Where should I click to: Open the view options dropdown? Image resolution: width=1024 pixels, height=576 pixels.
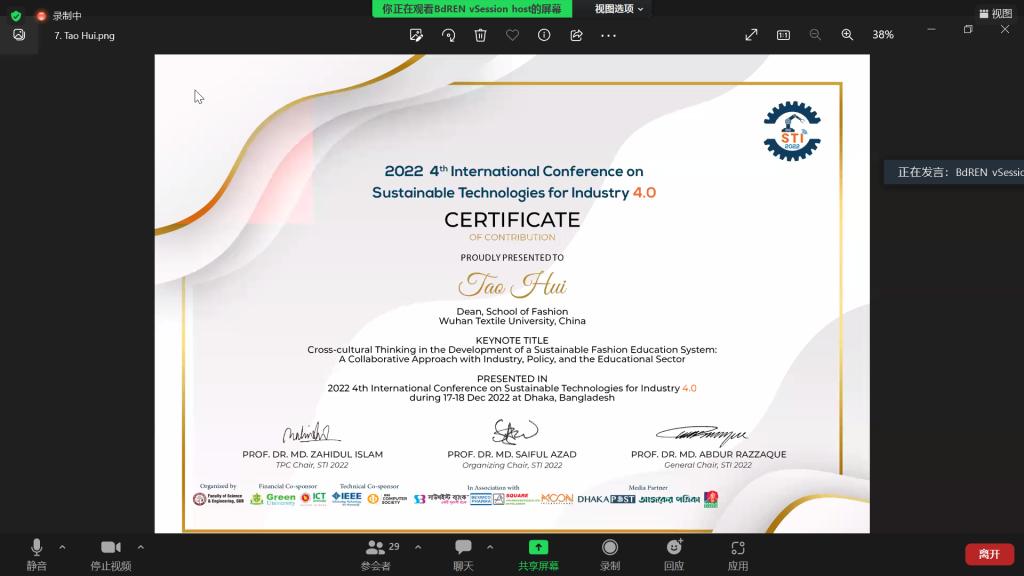coord(620,9)
